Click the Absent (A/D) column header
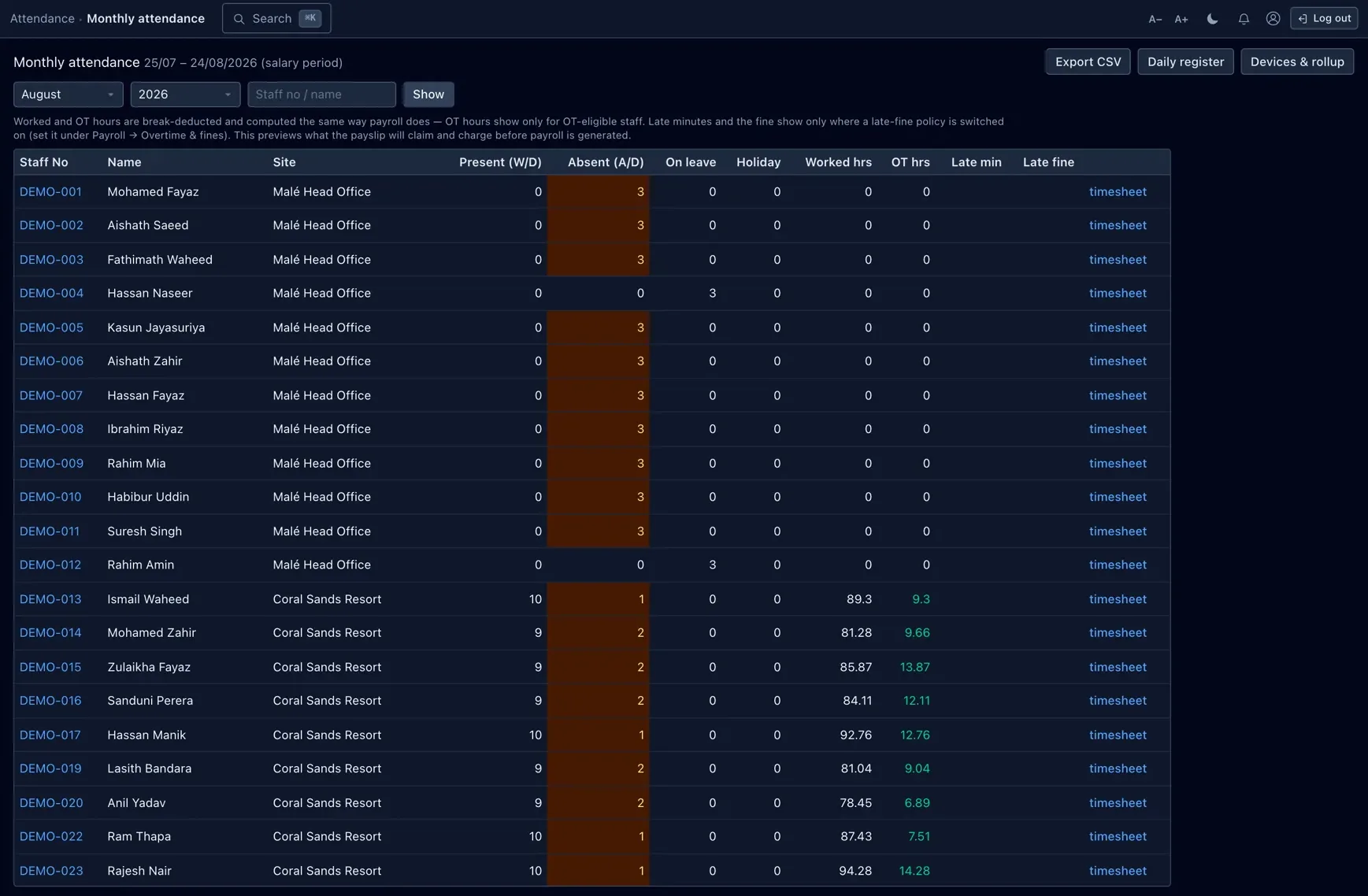The width and height of the screenshot is (1368, 896). point(606,162)
